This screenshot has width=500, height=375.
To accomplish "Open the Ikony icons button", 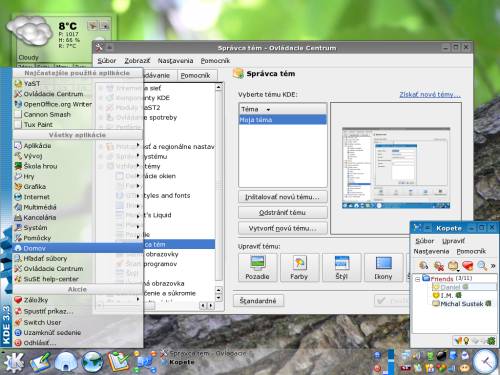I will [x=383, y=268].
